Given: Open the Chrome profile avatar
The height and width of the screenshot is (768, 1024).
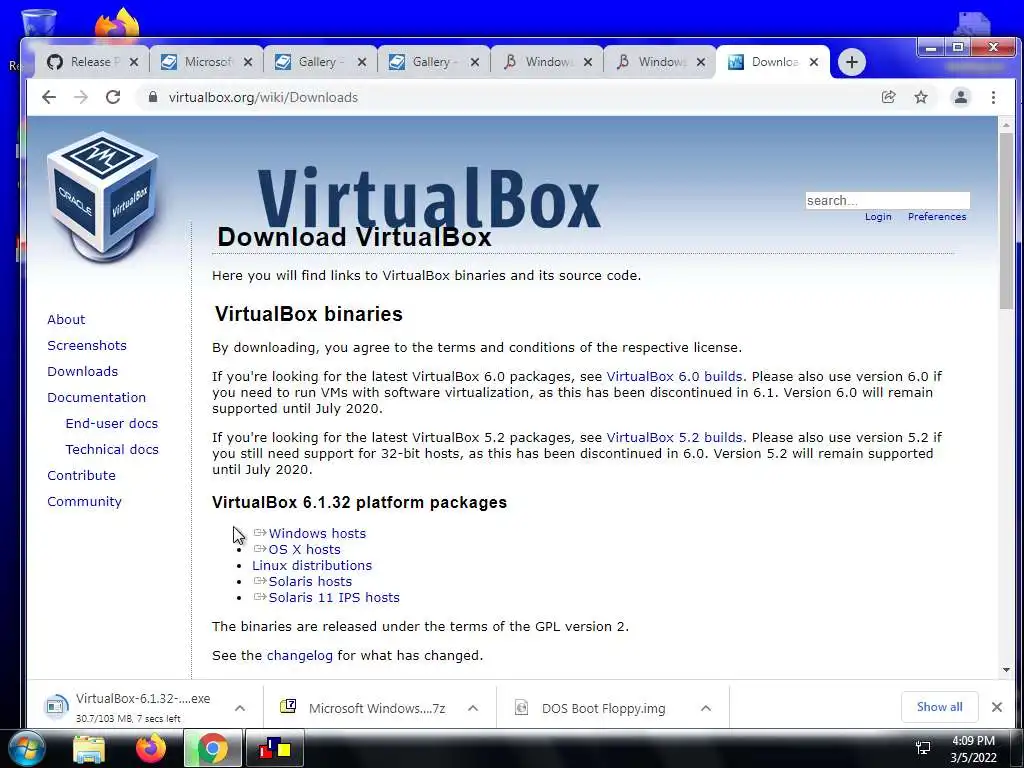Looking at the screenshot, I should pos(961,97).
